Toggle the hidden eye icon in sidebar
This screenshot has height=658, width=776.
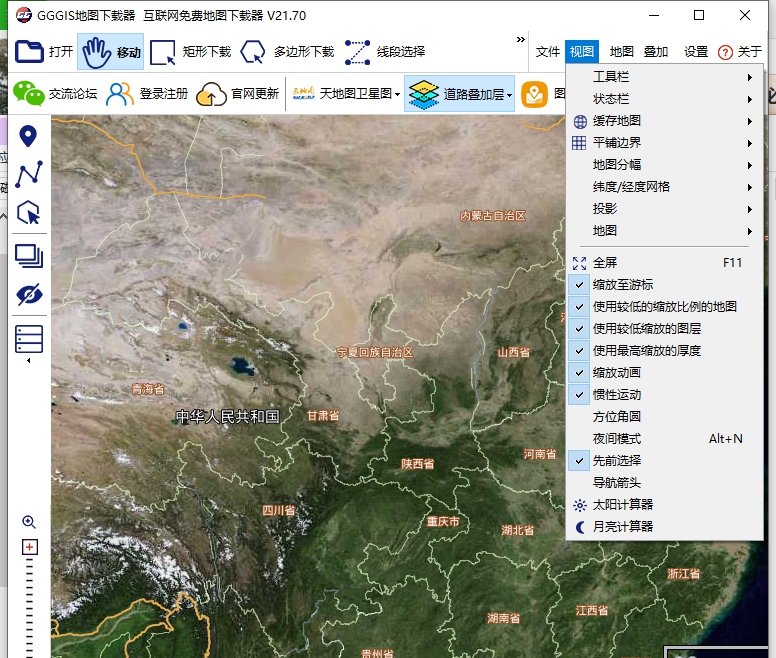coord(29,295)
